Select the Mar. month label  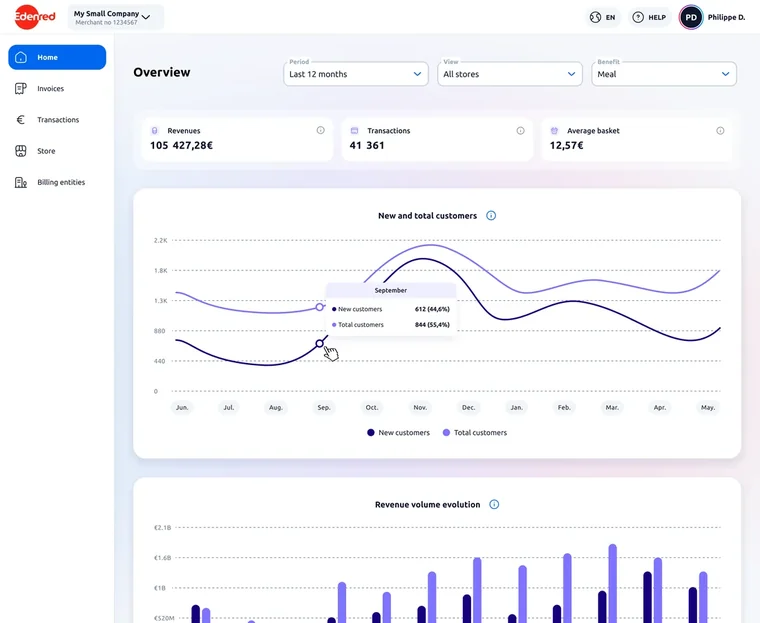tap(612, 408)
